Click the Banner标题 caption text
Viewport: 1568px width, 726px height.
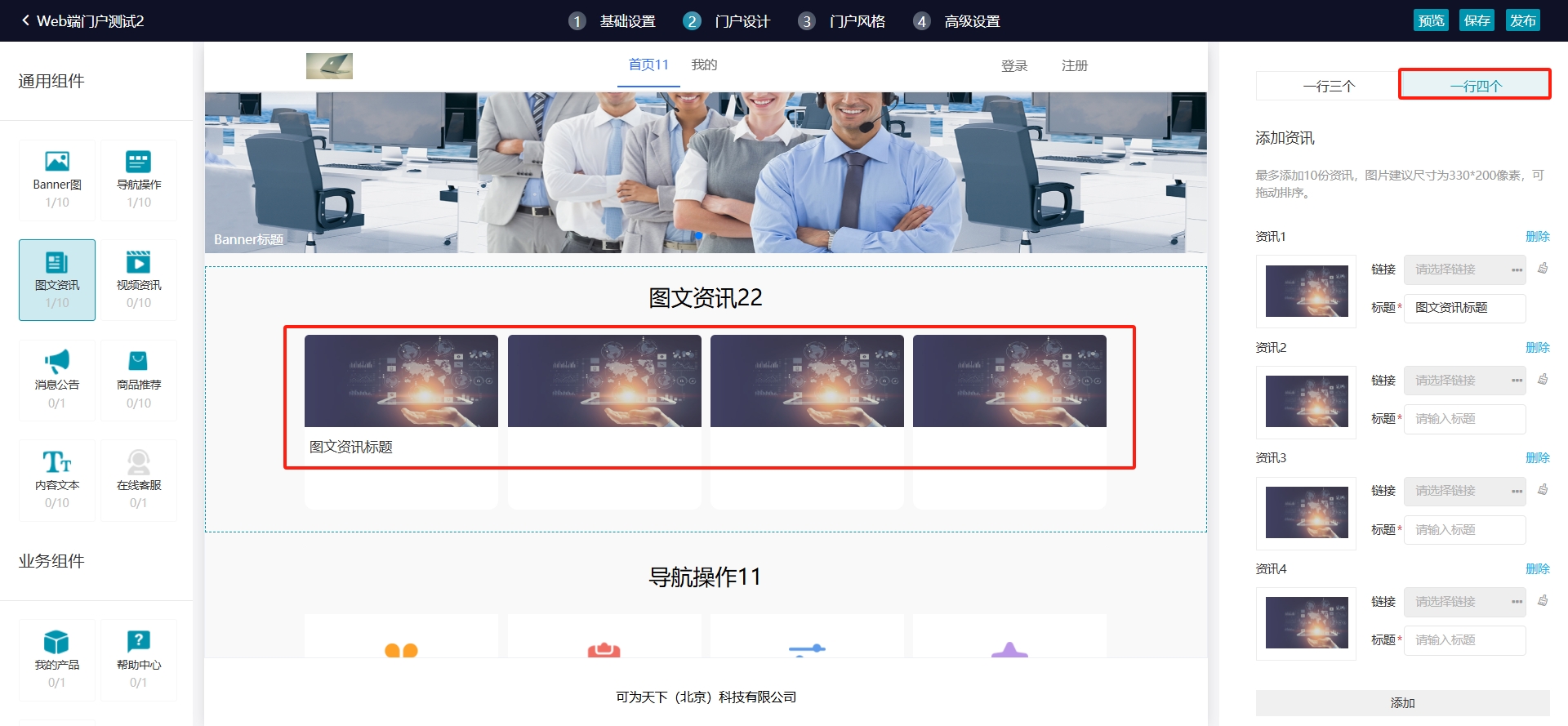[x=248, y=239]
